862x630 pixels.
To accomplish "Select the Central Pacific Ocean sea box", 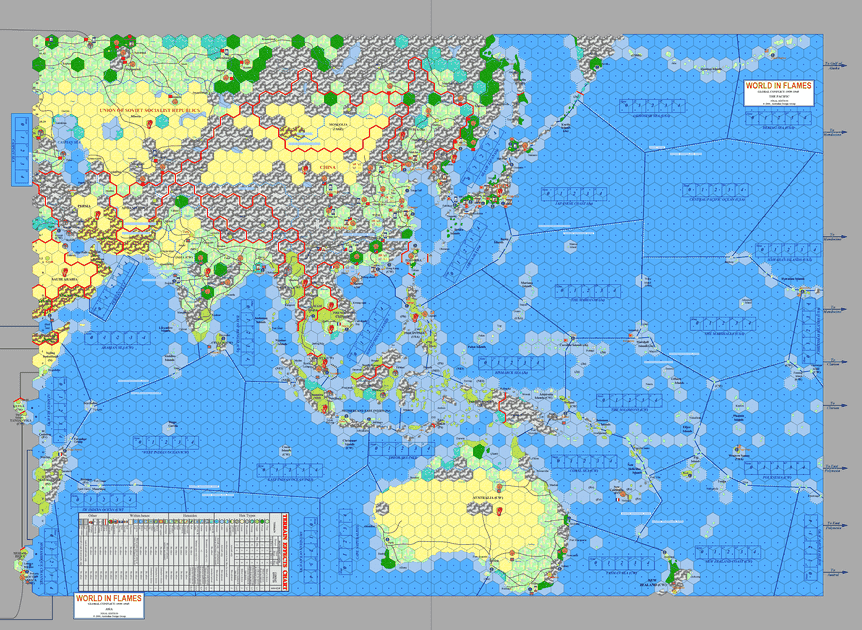I will (715, 190).
